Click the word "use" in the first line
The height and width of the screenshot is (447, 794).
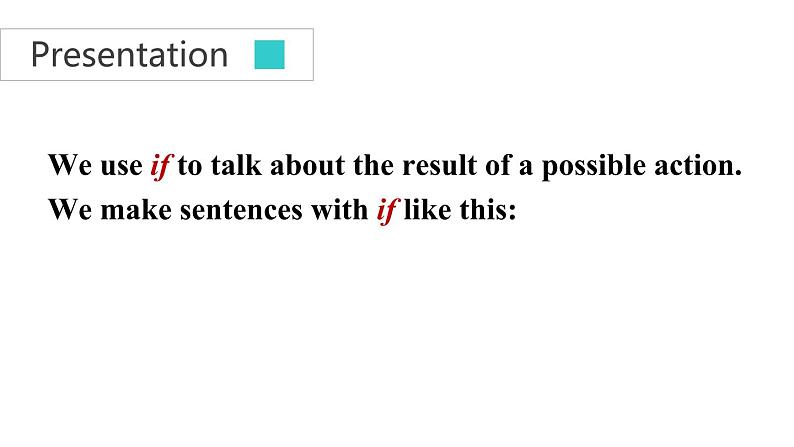124,166
